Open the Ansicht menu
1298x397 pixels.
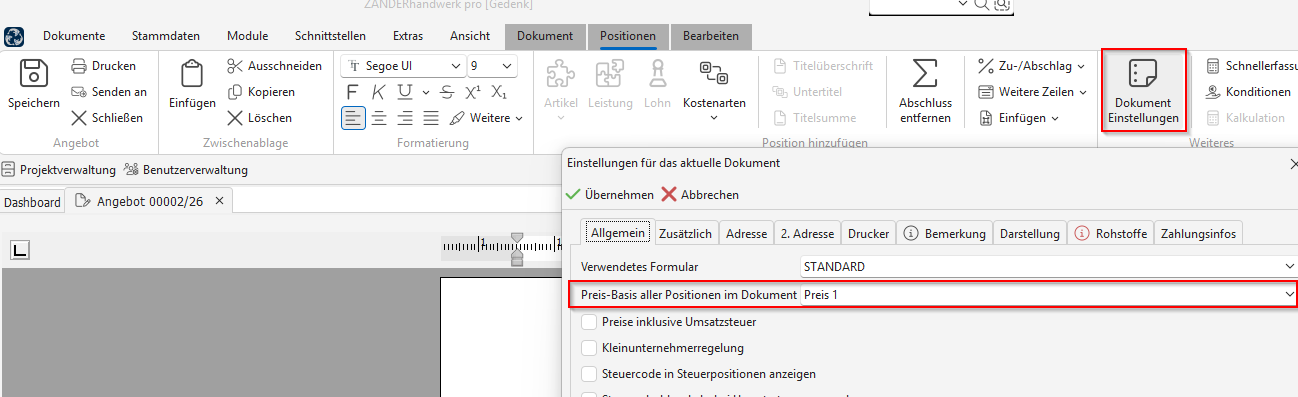[470, 36]
